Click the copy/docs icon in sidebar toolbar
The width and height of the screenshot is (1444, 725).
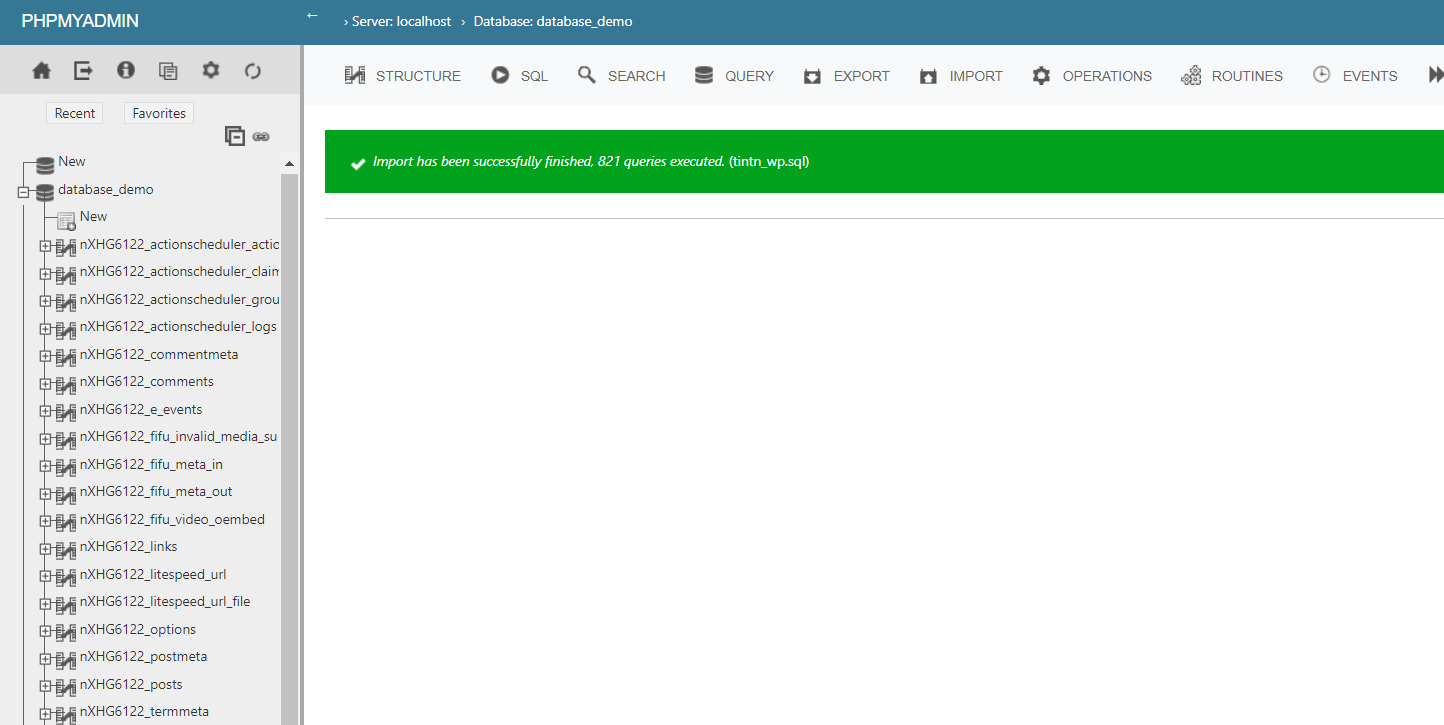click(x=168, y=71)
